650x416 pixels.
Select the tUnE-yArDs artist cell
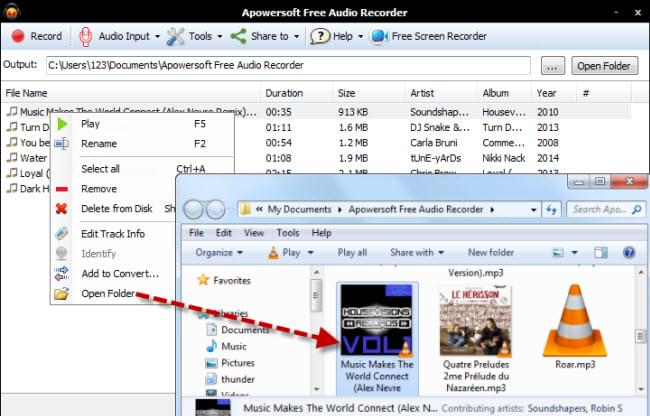click(435, 158)
